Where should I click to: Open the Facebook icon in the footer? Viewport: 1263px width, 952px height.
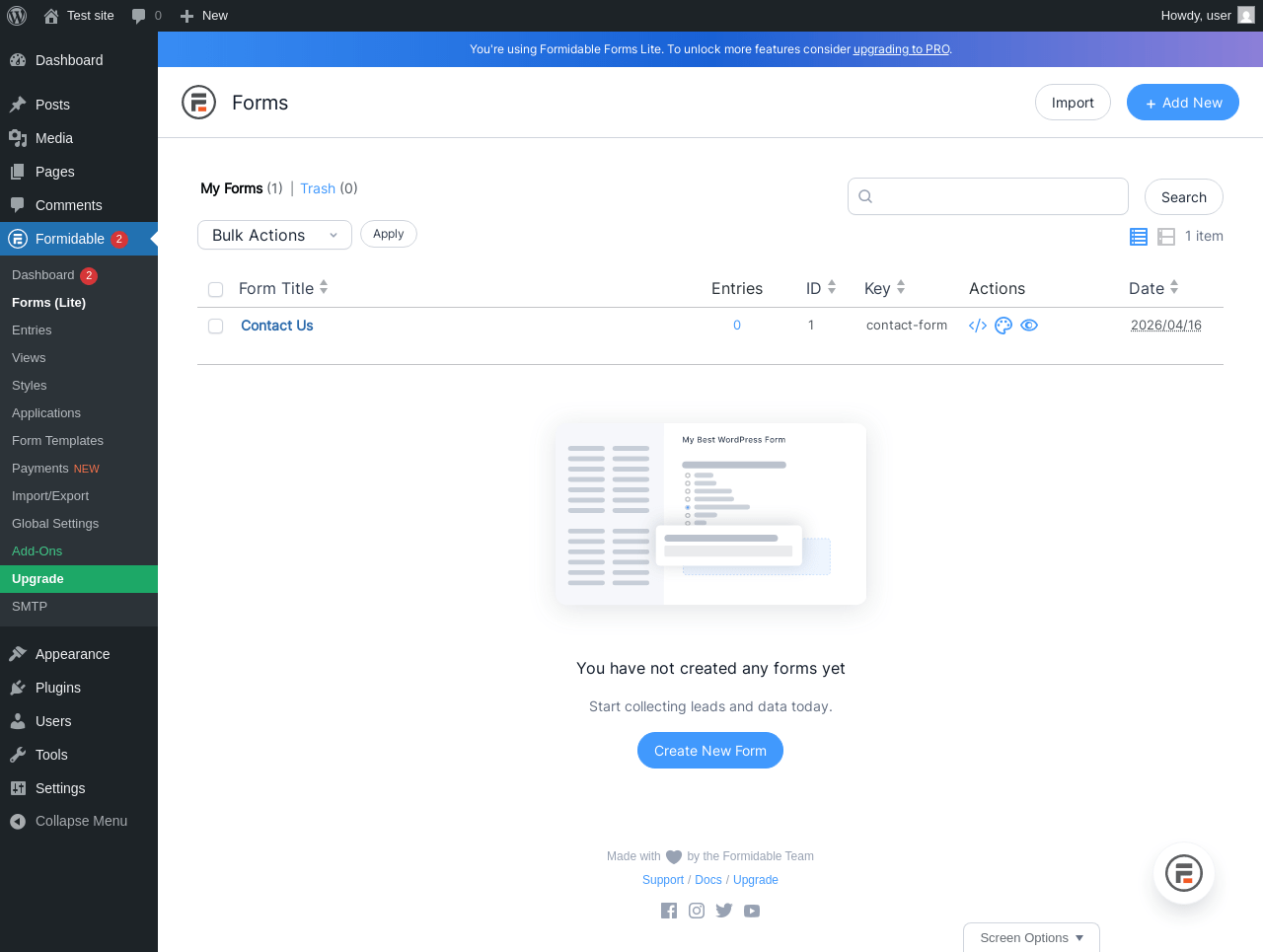click(x=669, y=911)
